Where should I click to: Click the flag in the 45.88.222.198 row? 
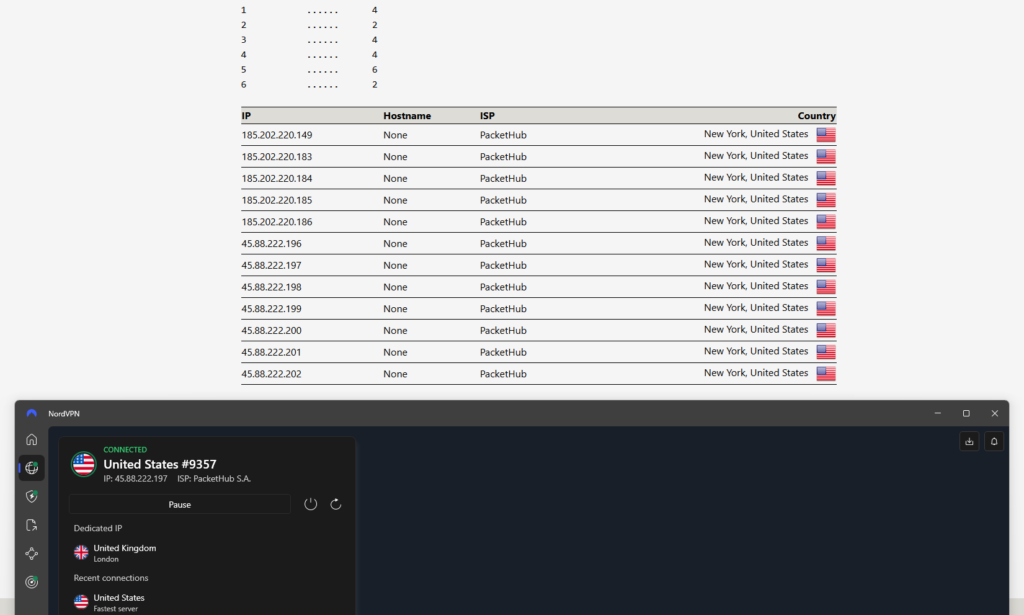826,287
